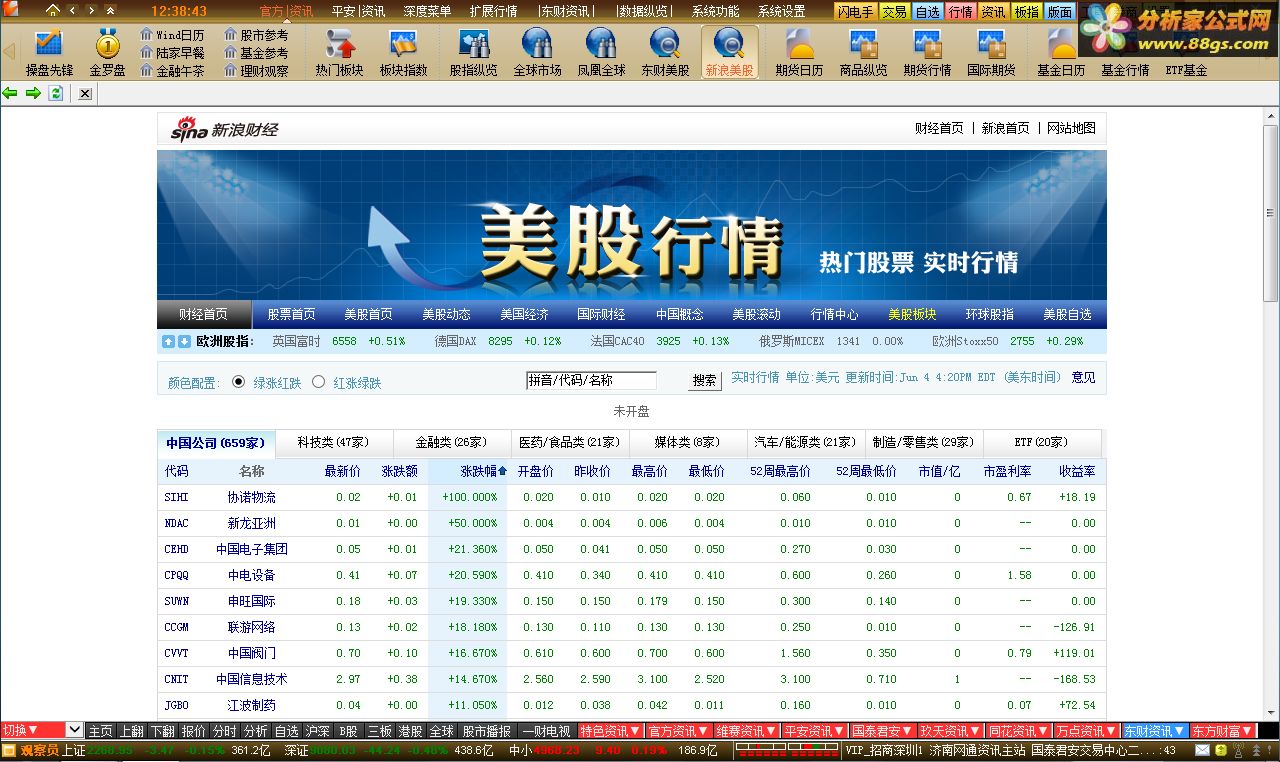Open 理财观察 in the toolbar
This screenshot has height=762, width=1280.
click(x=256, y=71)
